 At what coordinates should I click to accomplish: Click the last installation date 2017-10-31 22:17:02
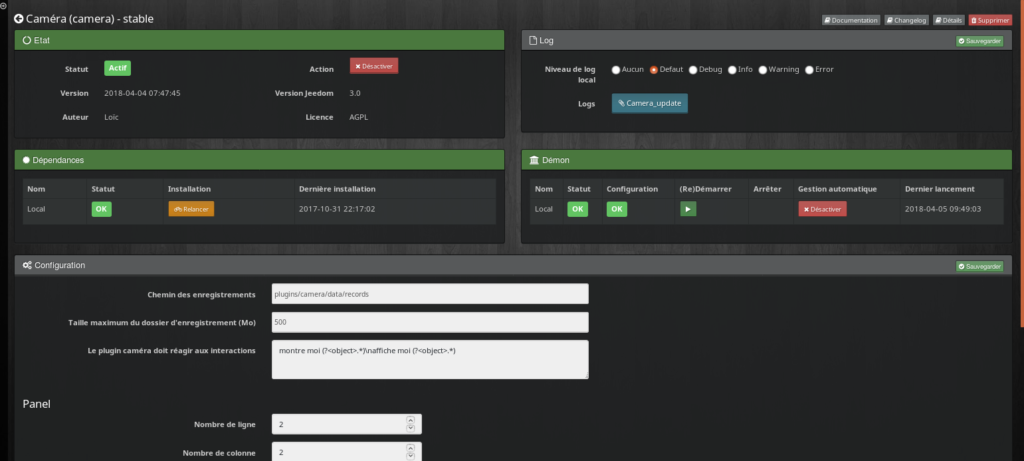337,210
